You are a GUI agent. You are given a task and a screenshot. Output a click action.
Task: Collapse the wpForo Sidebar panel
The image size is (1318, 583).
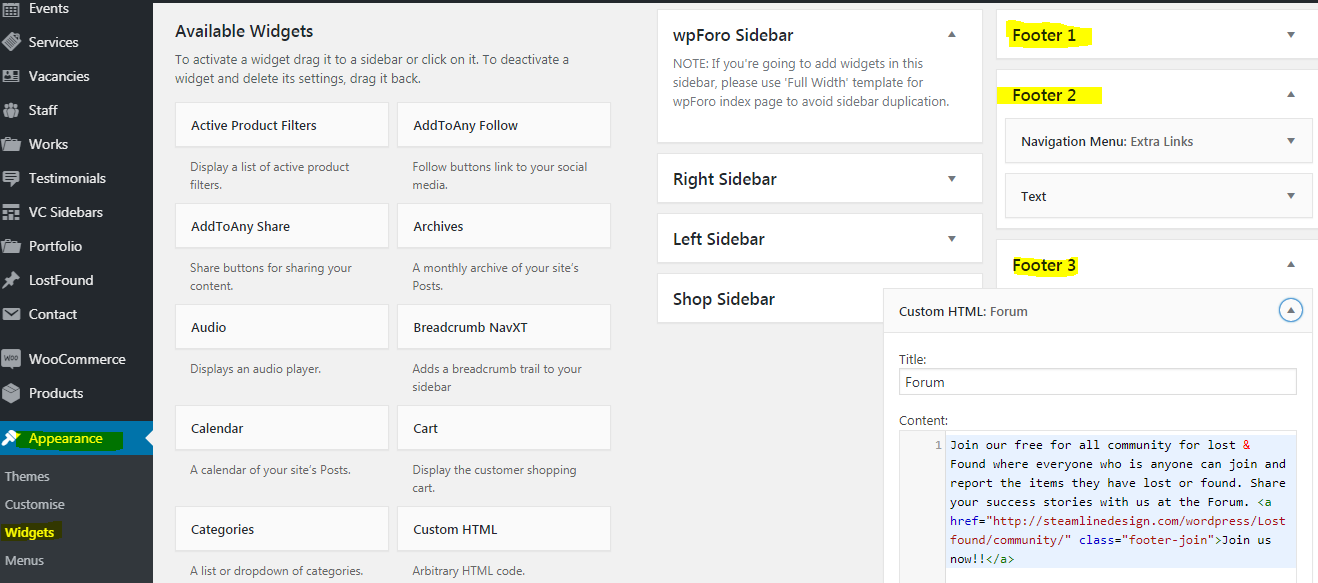coord(952,35)
